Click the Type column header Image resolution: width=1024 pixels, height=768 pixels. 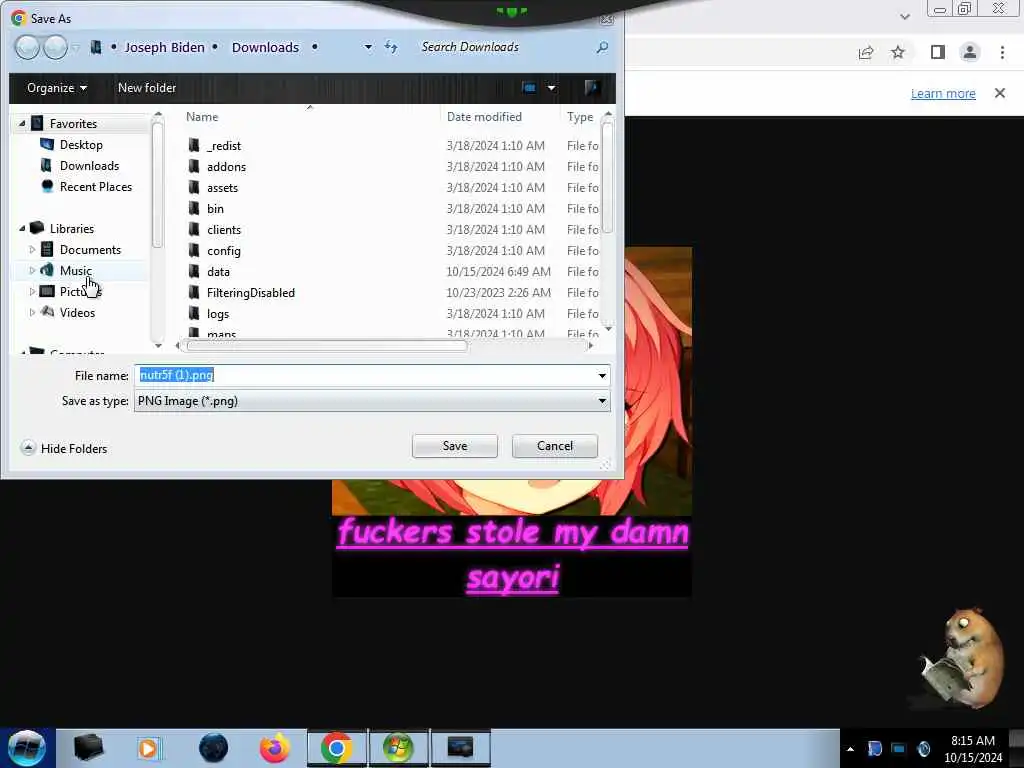click(580, 117)
